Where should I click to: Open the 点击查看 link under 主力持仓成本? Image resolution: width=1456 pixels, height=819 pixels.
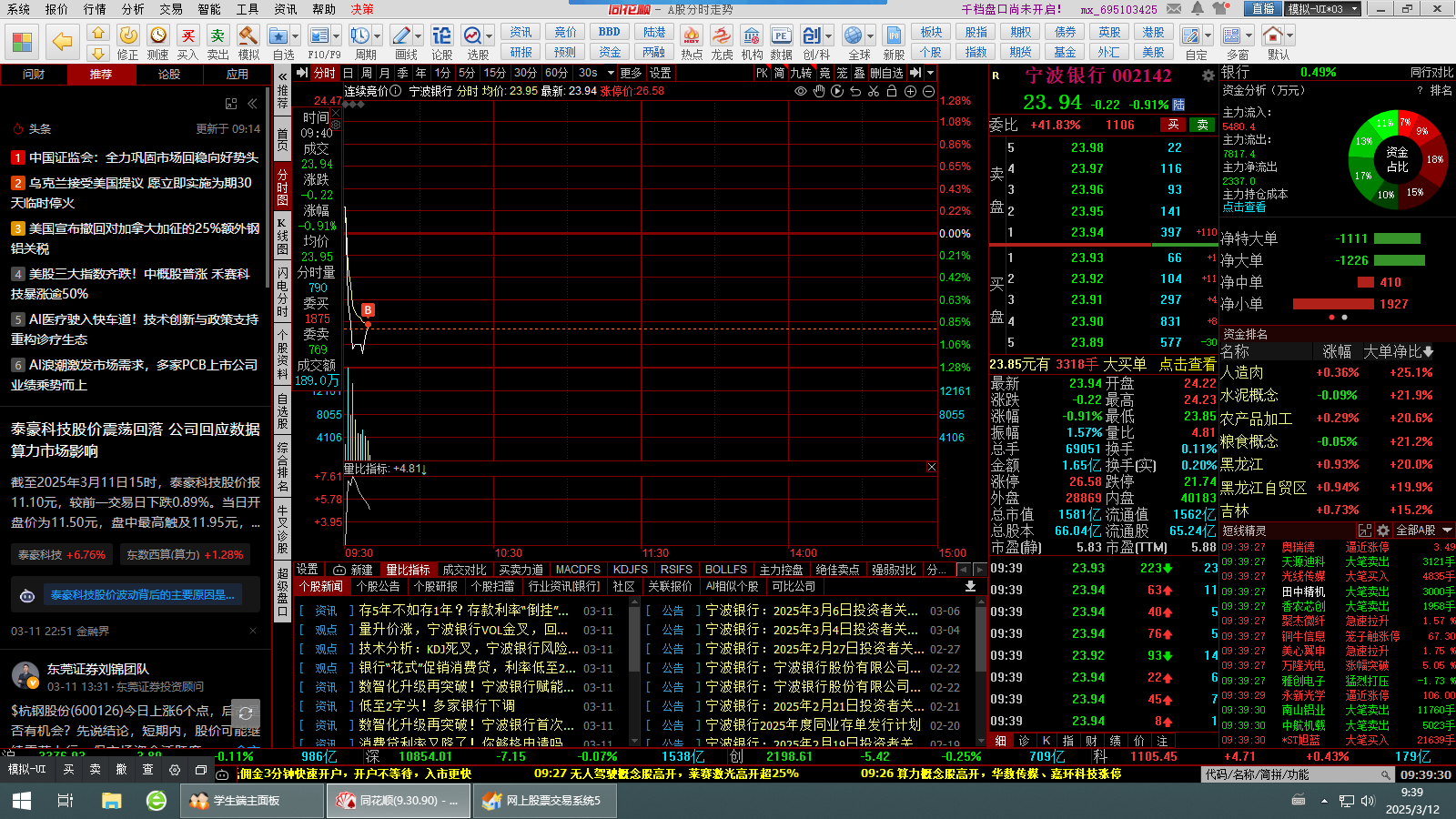1244,207
